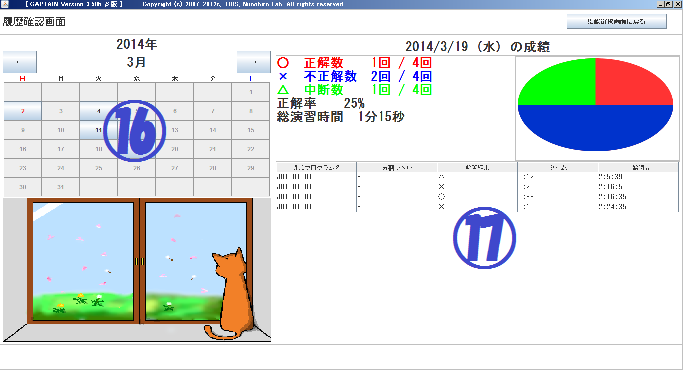Go to the next month in calendar
Viewport: 683px width, 370px height.
click(x=254, y=62)
